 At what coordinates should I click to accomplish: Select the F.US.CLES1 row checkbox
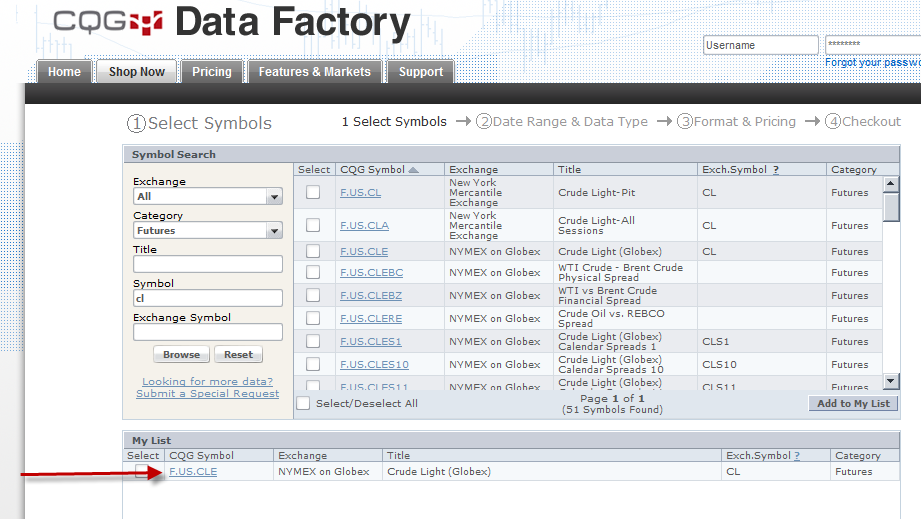(x=313, y=341)
